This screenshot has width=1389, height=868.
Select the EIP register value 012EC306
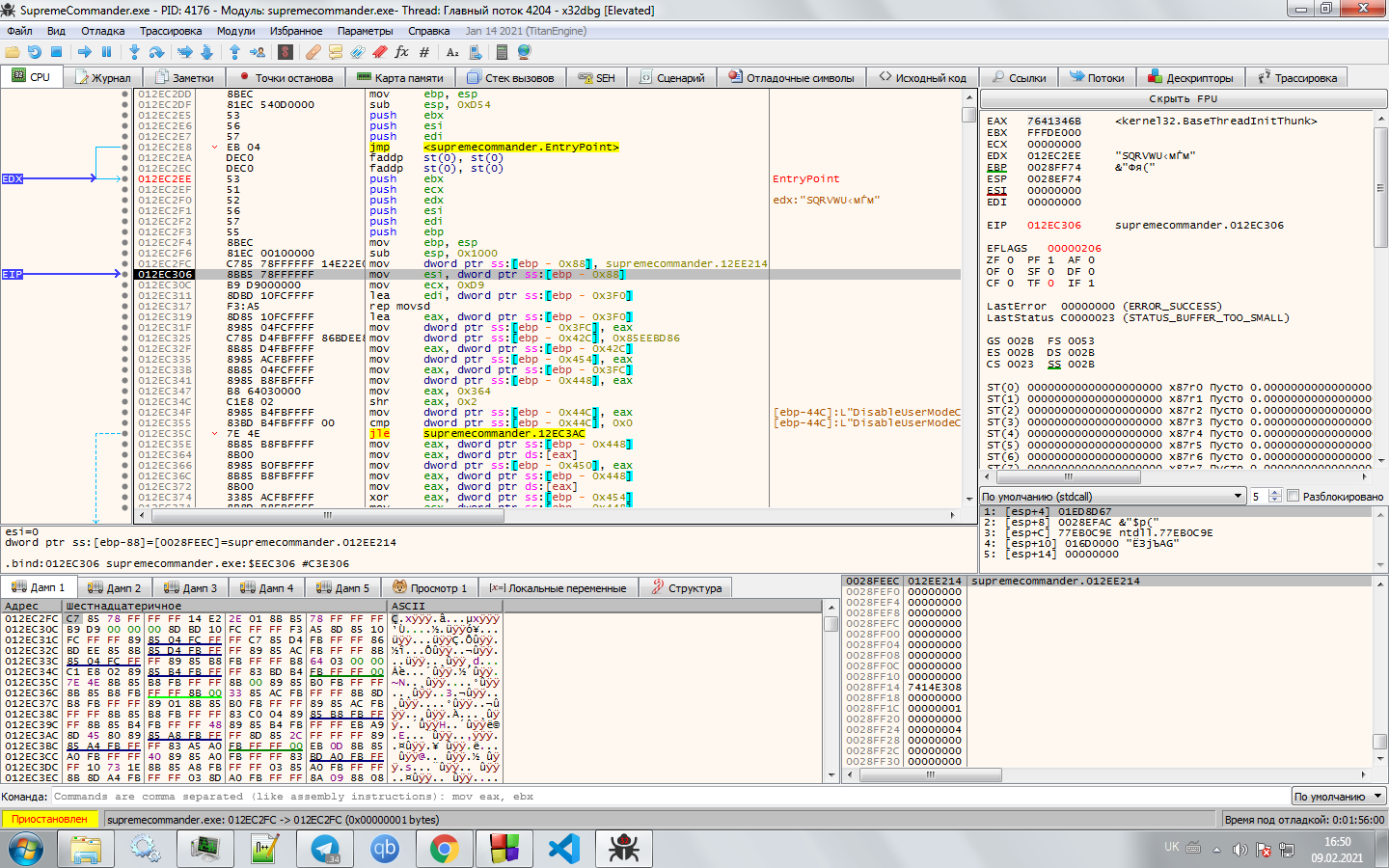click(1053, 225)
